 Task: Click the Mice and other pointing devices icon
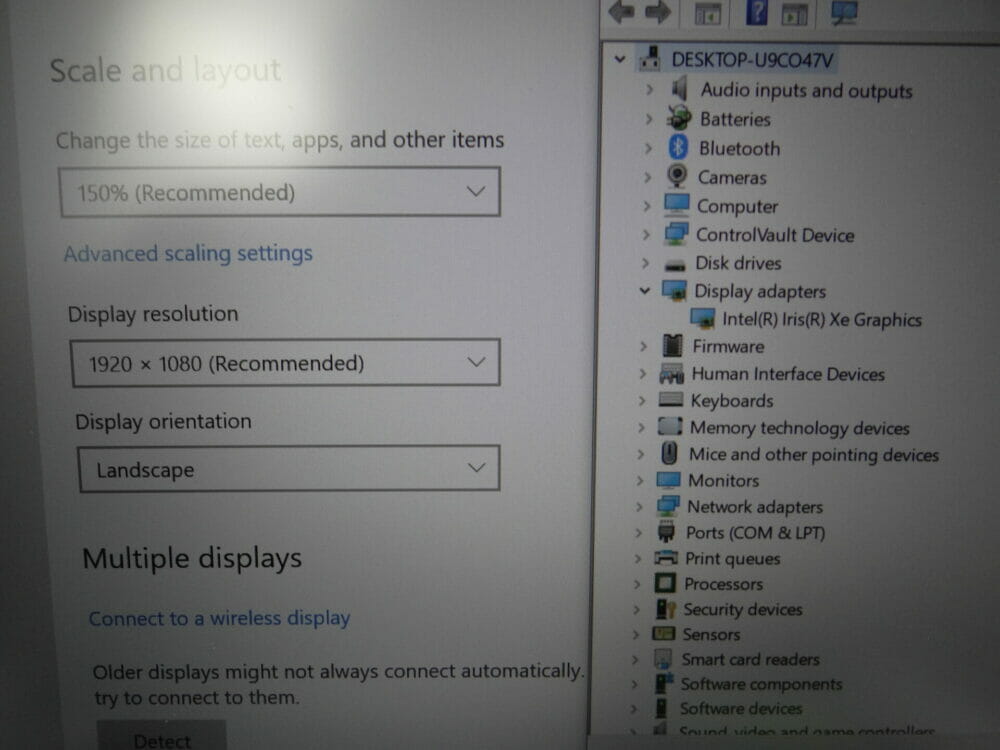point(669,453)
